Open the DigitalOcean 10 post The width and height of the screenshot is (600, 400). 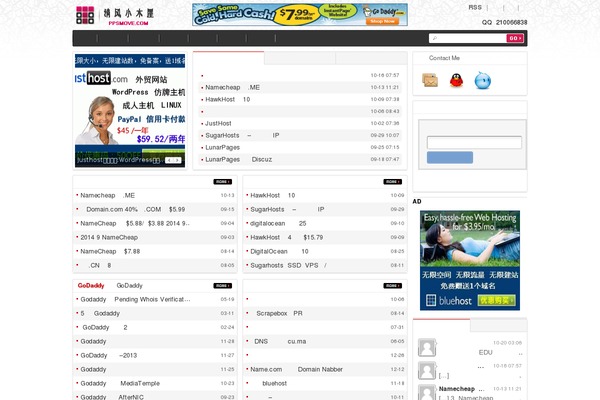tap(279, 251)
